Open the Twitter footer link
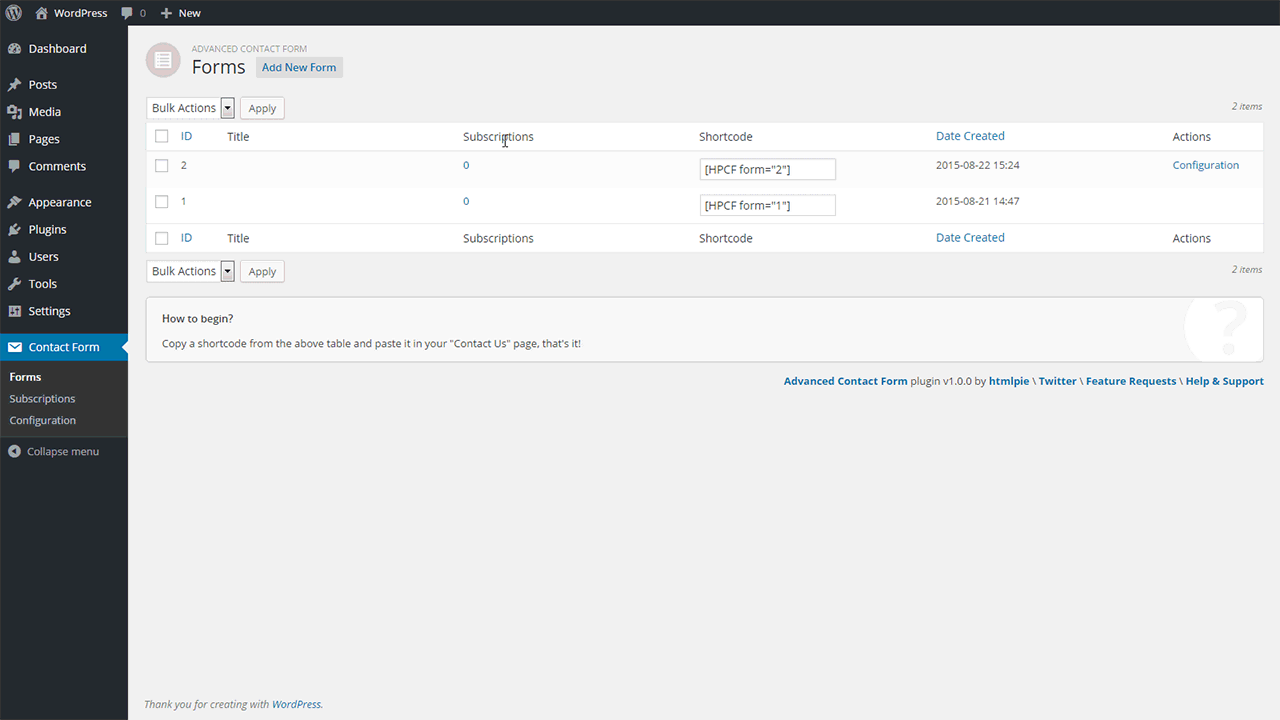 1058,381
